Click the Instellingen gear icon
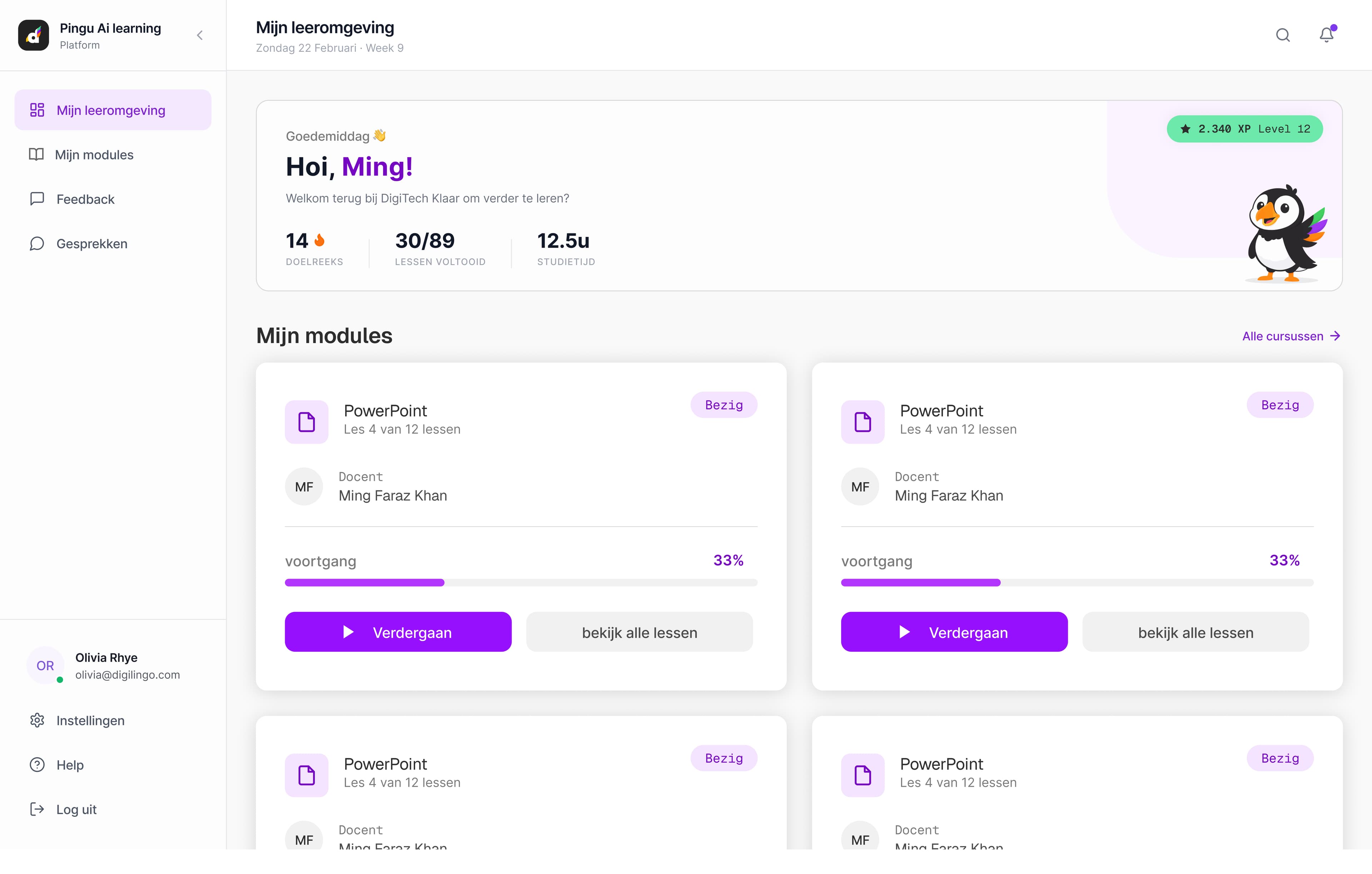Viewport: 1372px width, 874px height. [37, 720]
